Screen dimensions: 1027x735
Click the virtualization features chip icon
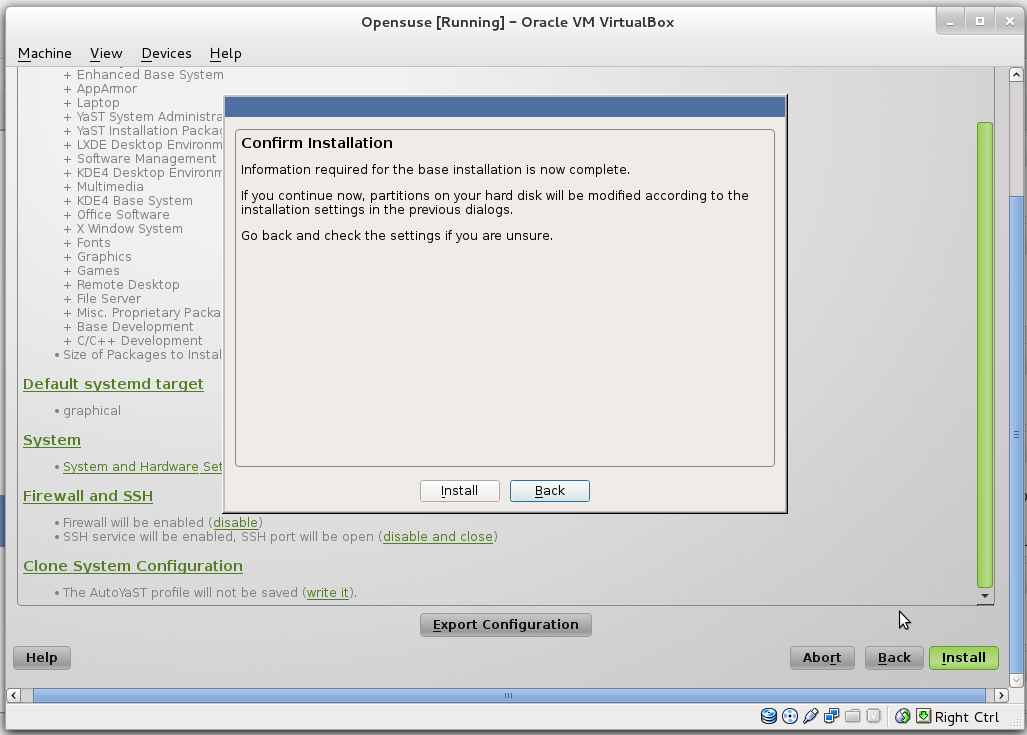[874, 716]
